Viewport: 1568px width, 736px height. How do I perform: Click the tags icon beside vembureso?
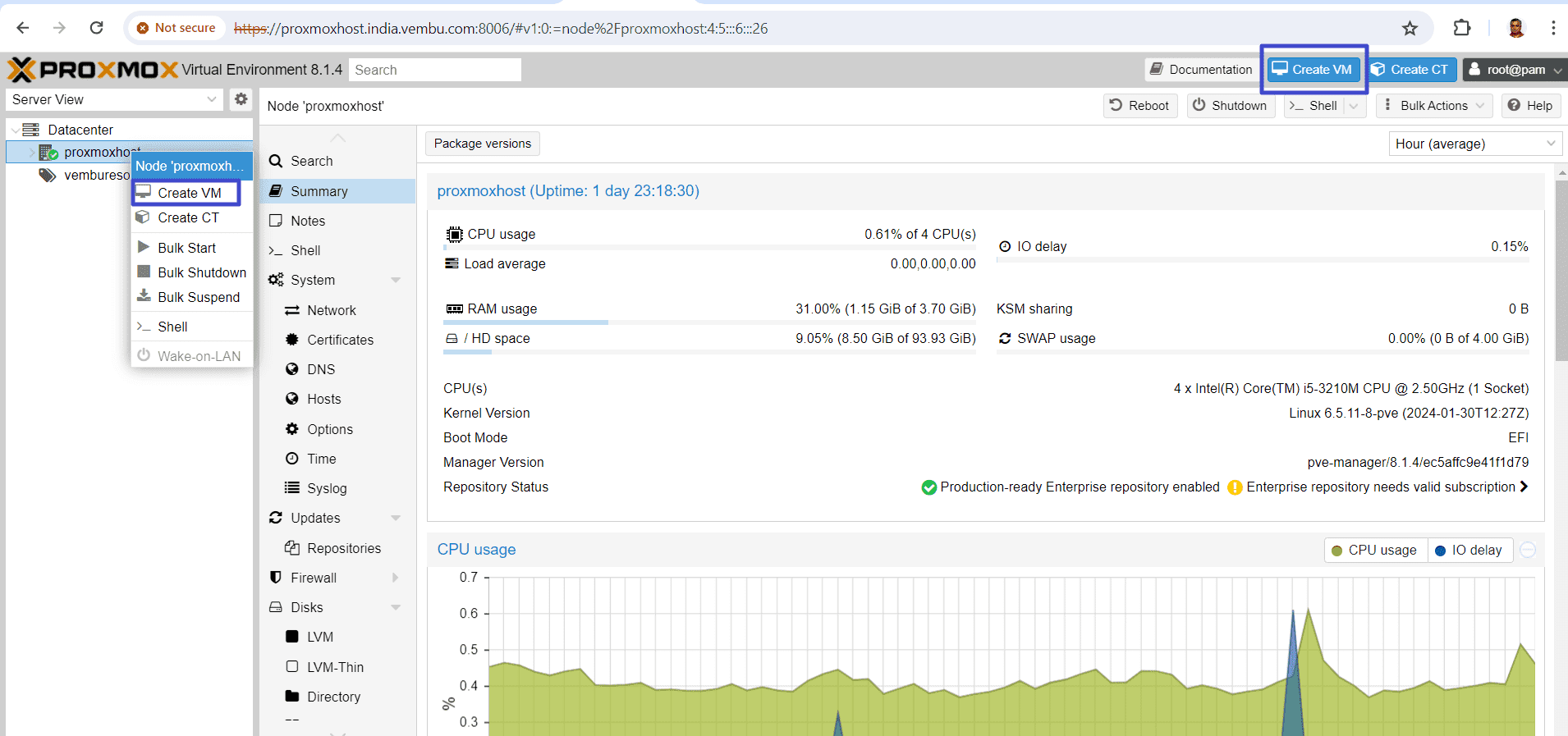[48, 175]
